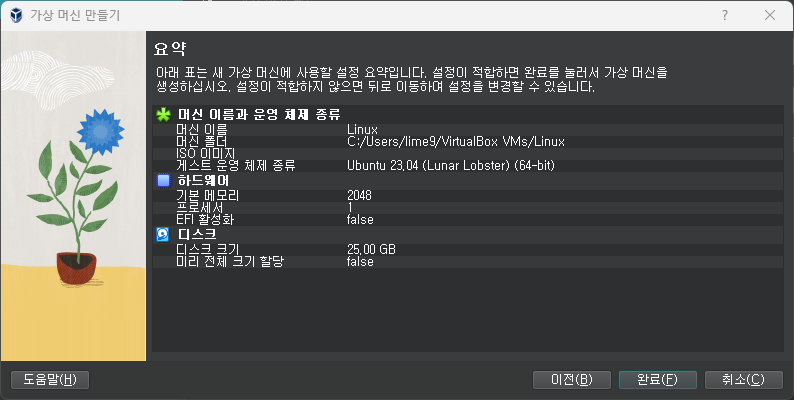This screenshot has height=400, width=794.
Task: Select the EFI 활성화 row label
Action: click(x=205, y=220)
